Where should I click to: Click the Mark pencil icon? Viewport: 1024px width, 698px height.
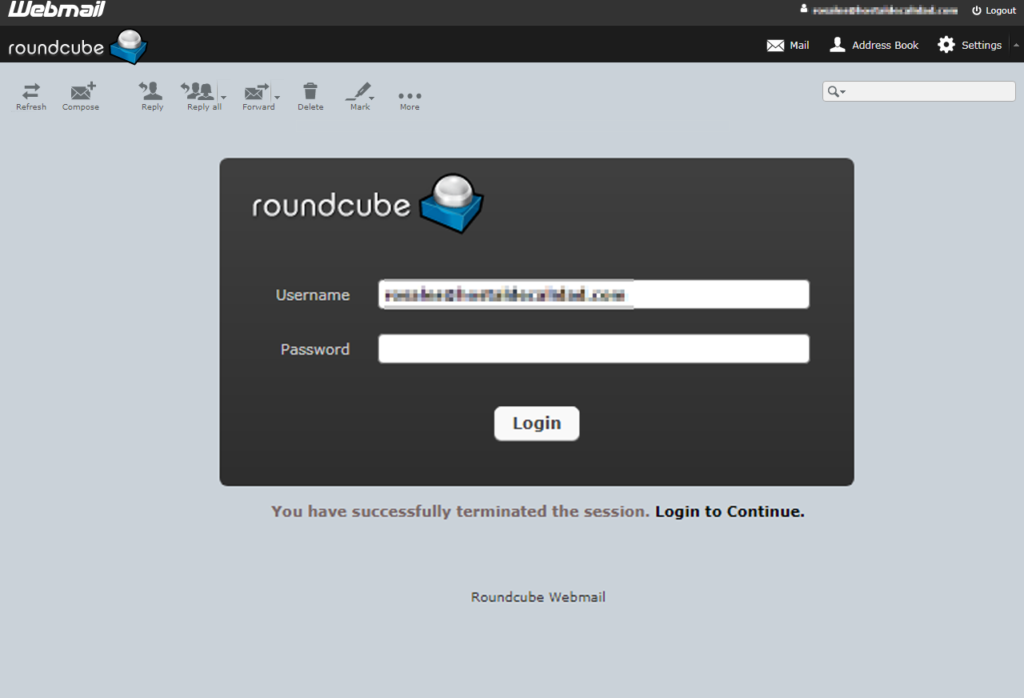click(360, 96)
